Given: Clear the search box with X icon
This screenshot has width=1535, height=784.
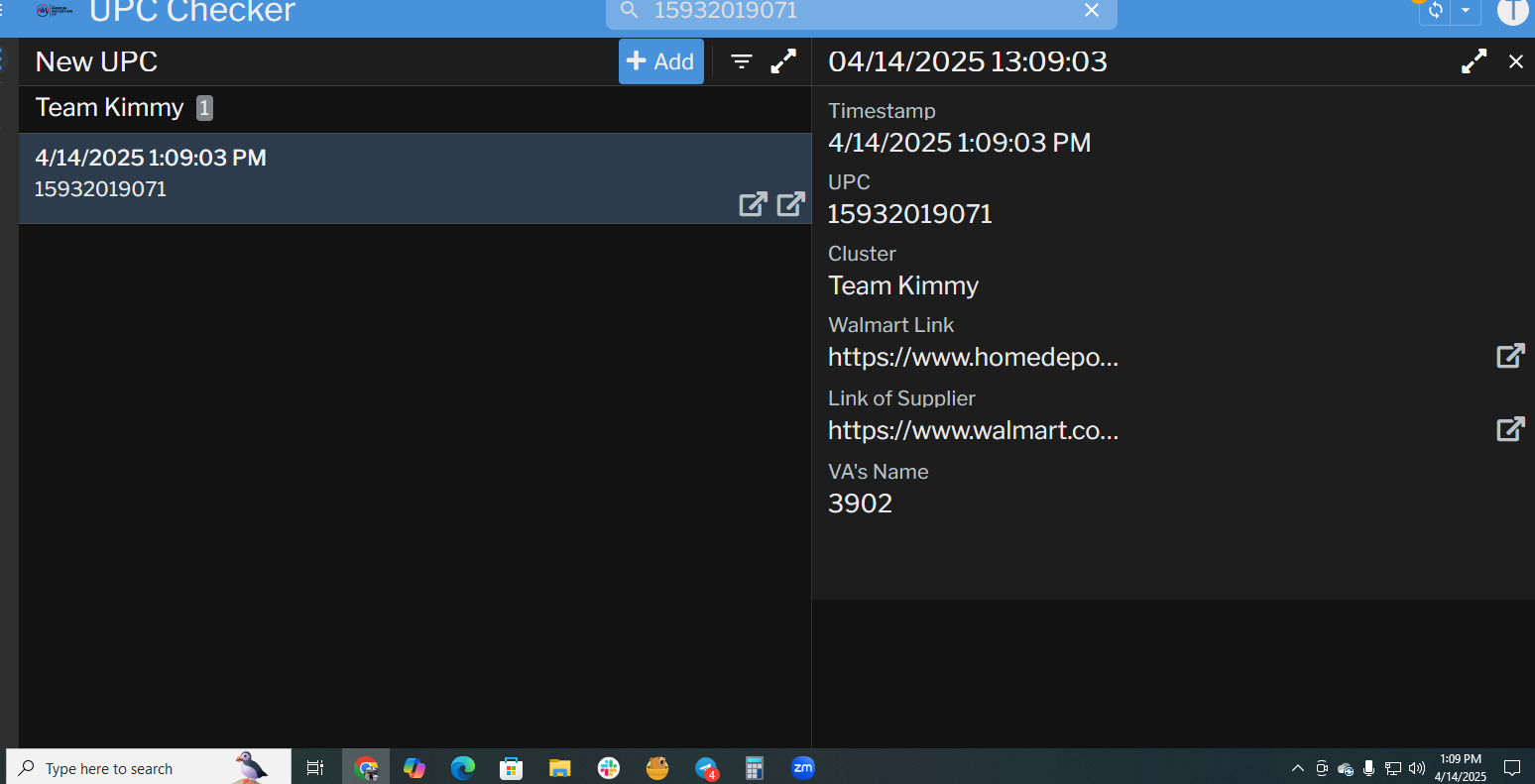Looking at the screenshot, I should point(1092,11).
